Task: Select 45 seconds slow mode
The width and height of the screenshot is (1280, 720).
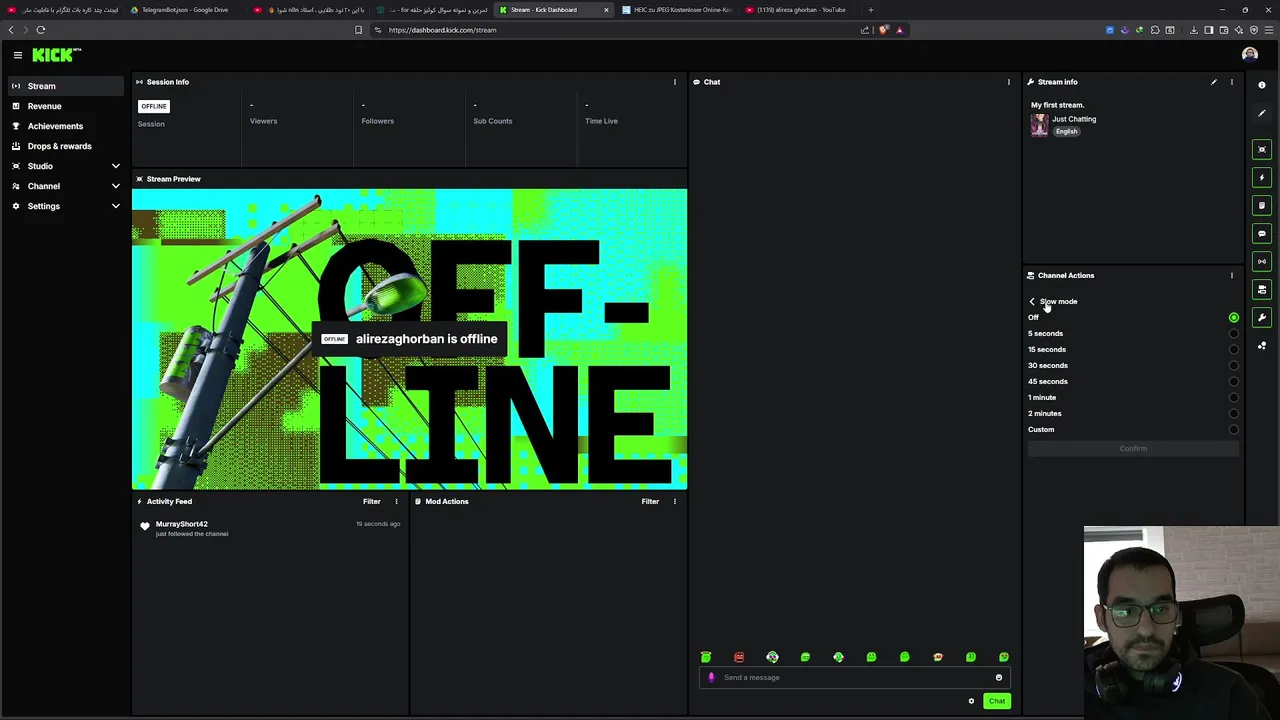Action: coord(1133,381)
